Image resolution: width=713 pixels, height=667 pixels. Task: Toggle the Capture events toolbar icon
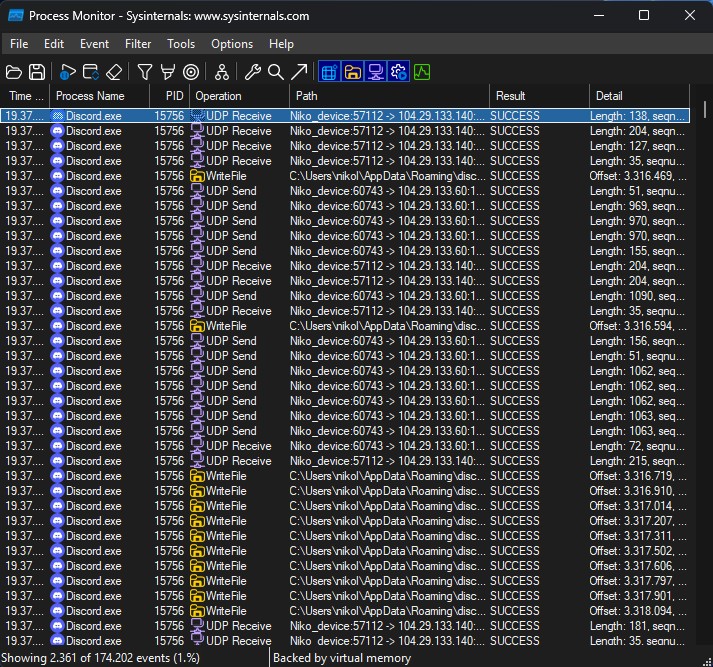(x=67, y=72)
